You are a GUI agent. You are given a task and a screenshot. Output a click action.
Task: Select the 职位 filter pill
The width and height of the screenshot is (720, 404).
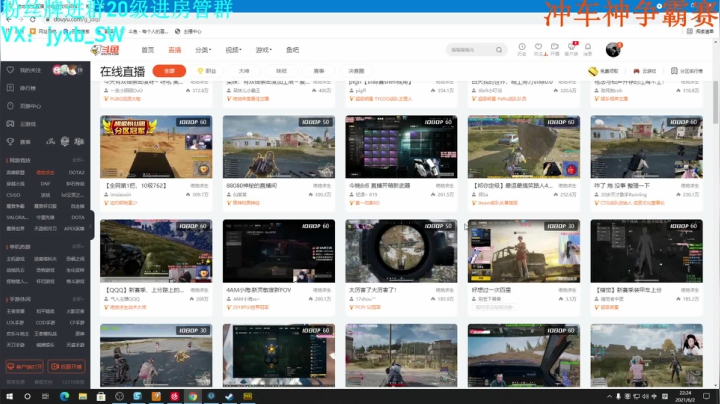pyautogui.click(x=207, y=71)
